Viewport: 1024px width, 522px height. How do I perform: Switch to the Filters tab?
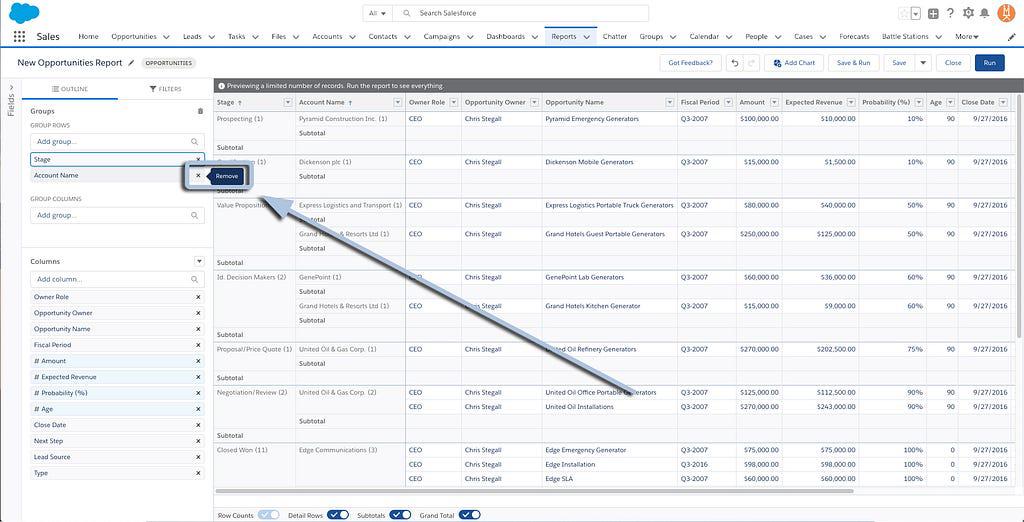click(165, 89)
